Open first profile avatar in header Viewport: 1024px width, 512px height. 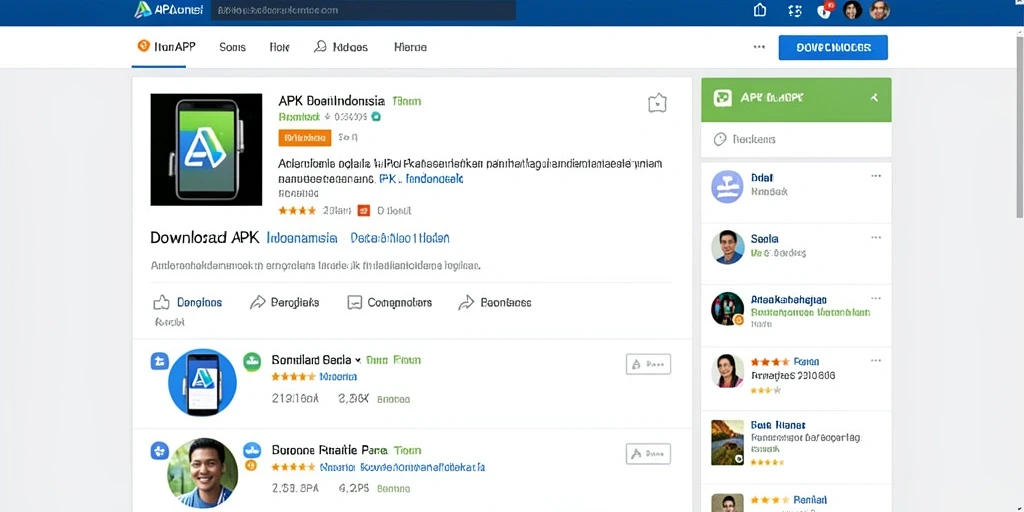coord(853,10)
